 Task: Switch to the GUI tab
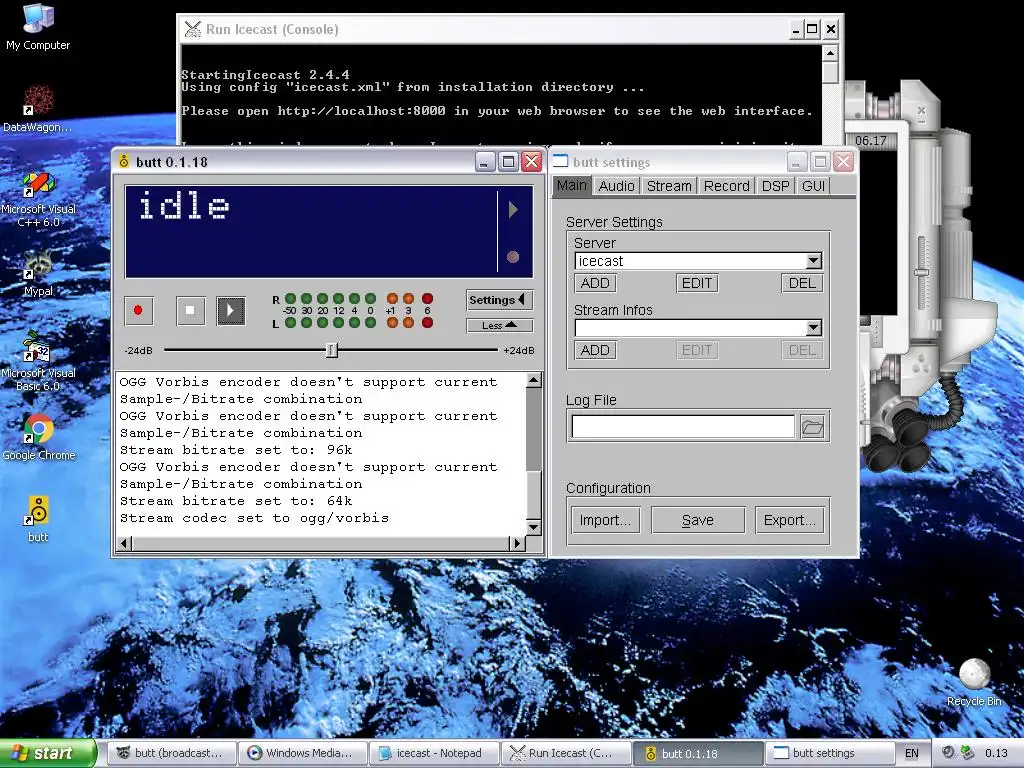813,186
